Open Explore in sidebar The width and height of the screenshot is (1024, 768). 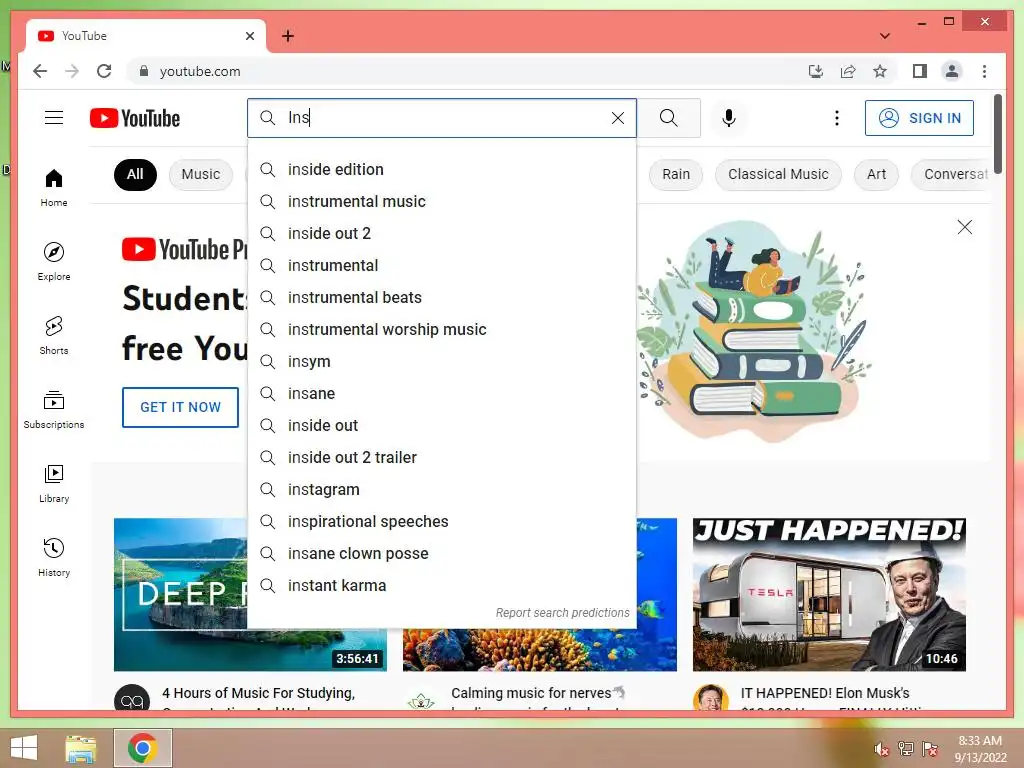click(54, 262)
